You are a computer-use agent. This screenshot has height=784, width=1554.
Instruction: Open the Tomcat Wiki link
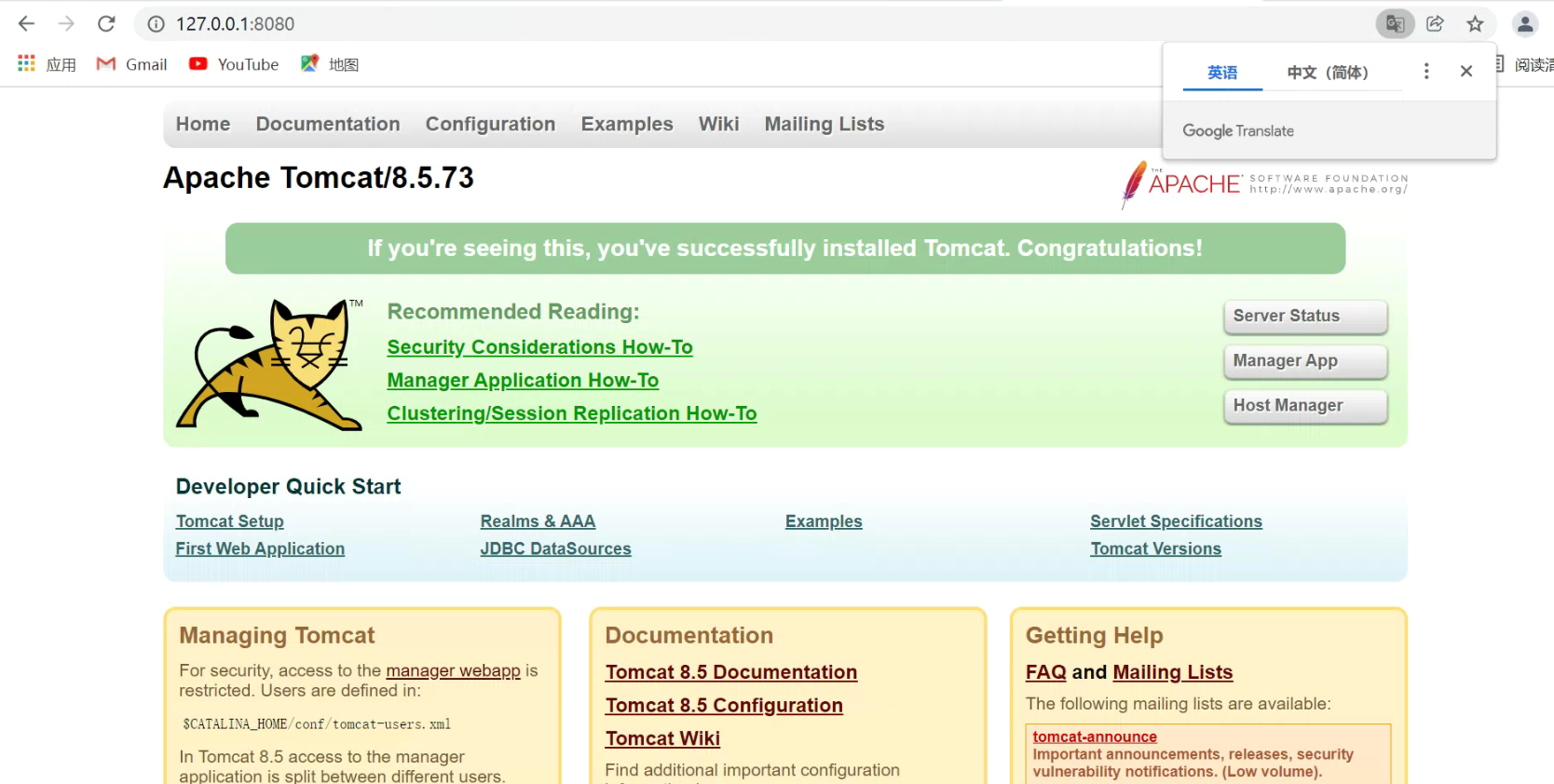coord(662,738)
